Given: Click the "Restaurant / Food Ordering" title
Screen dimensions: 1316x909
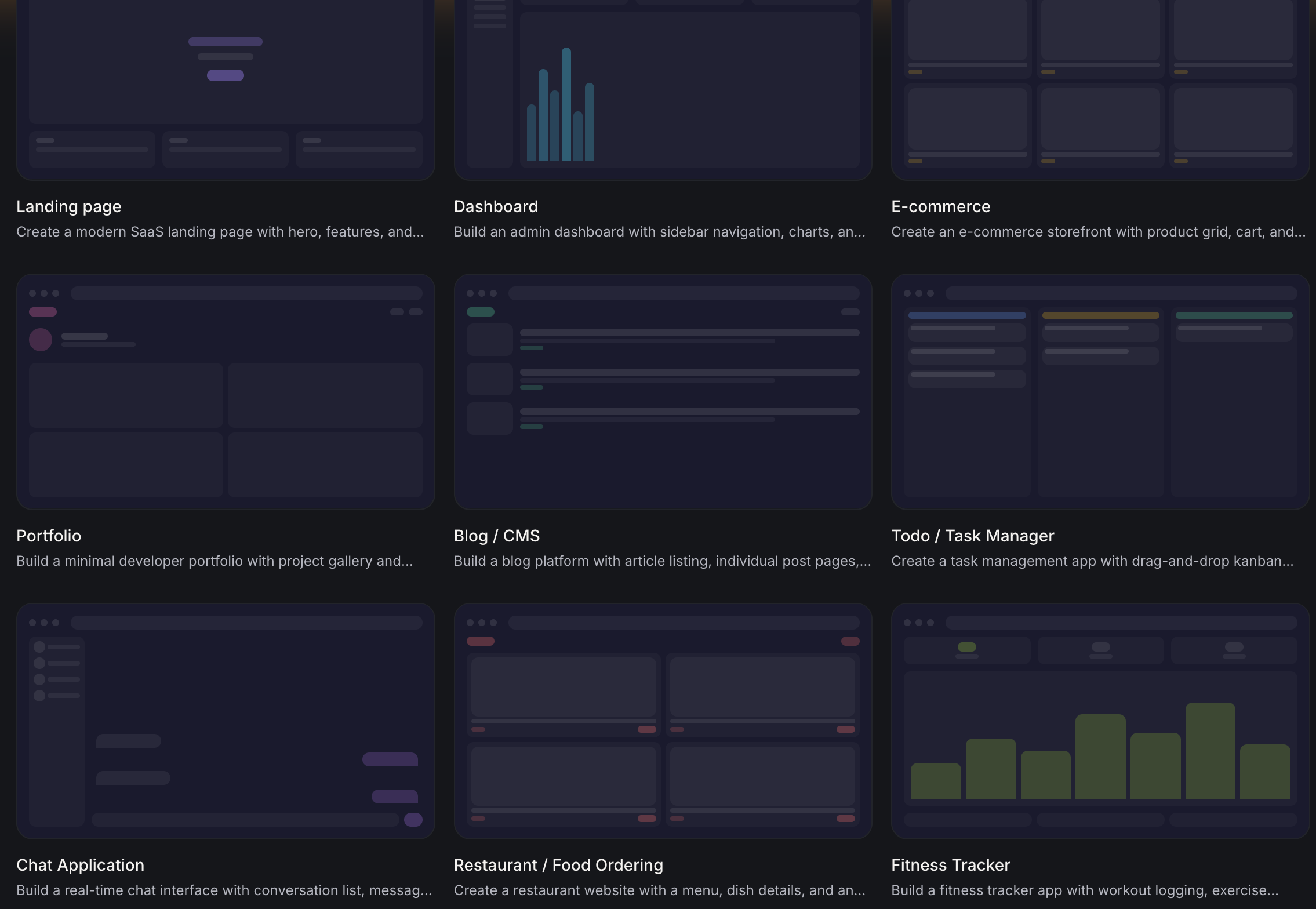Looking at the screenshot, I should (x=558, y=866).
